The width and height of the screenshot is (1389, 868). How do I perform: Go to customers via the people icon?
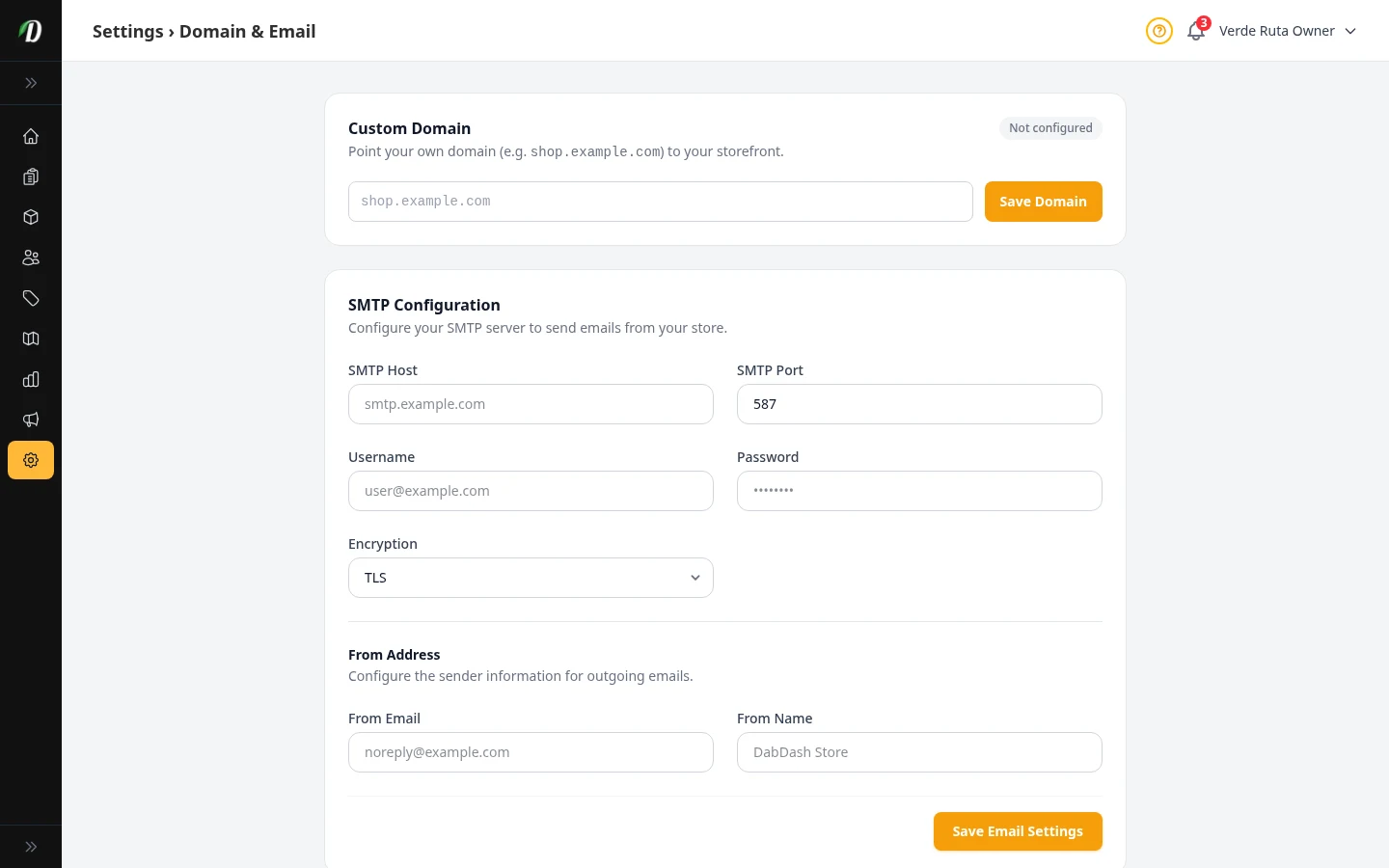tap(31, 258)
